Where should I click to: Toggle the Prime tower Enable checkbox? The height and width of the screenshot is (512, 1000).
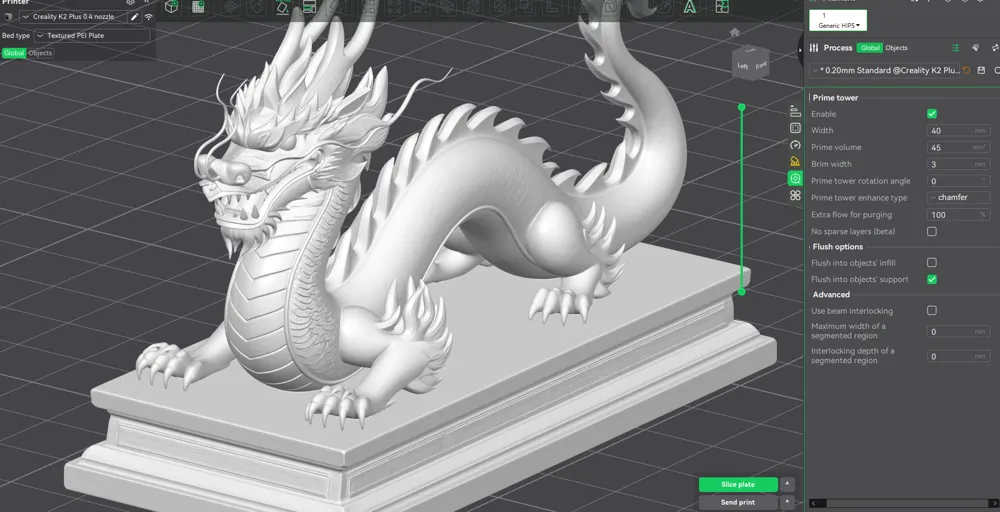pyautogui.click(x=932, y=113)
